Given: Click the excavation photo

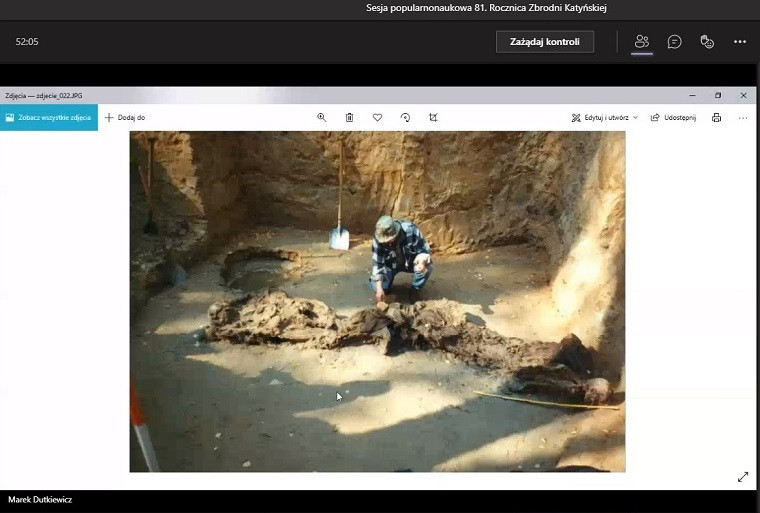Looking at the screenshot, I should (377, 300).
